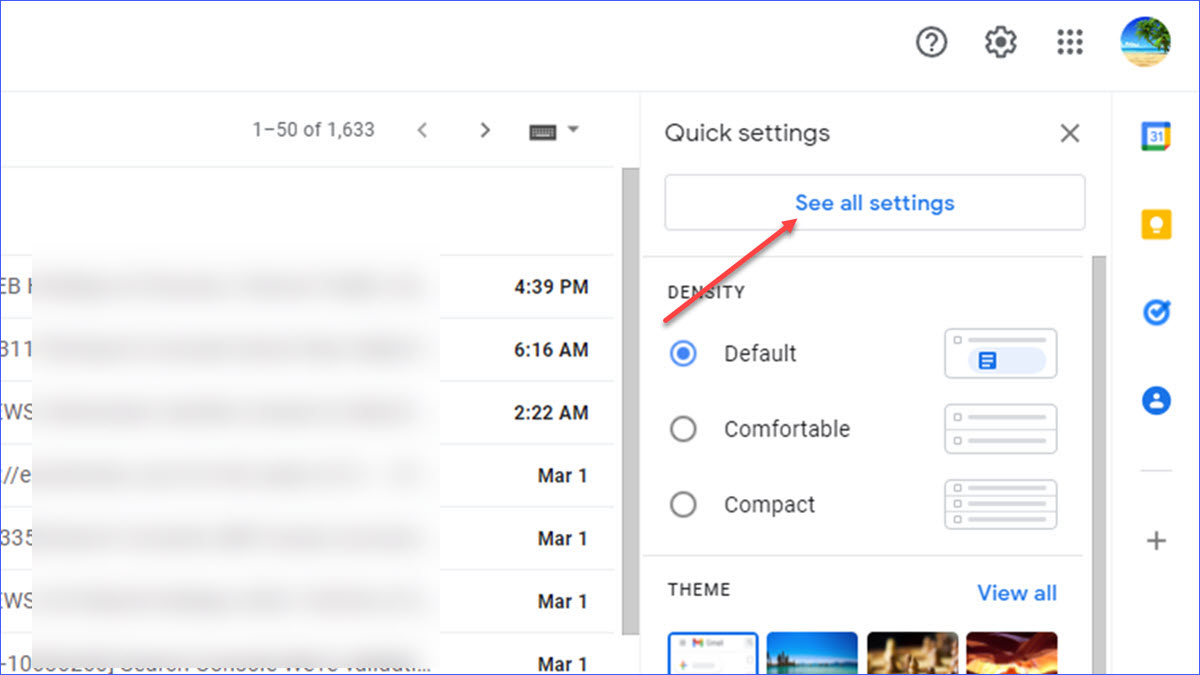1200x675 pixels.
Task: Select the Comfortable density option
Action: tap(683, 429)
